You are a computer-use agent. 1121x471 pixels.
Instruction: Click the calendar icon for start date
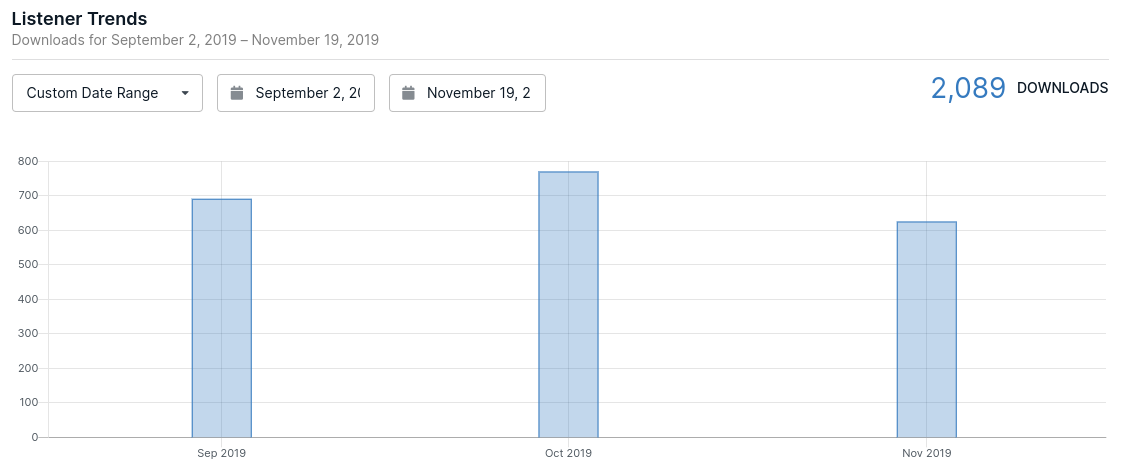(x=237, y=93)
